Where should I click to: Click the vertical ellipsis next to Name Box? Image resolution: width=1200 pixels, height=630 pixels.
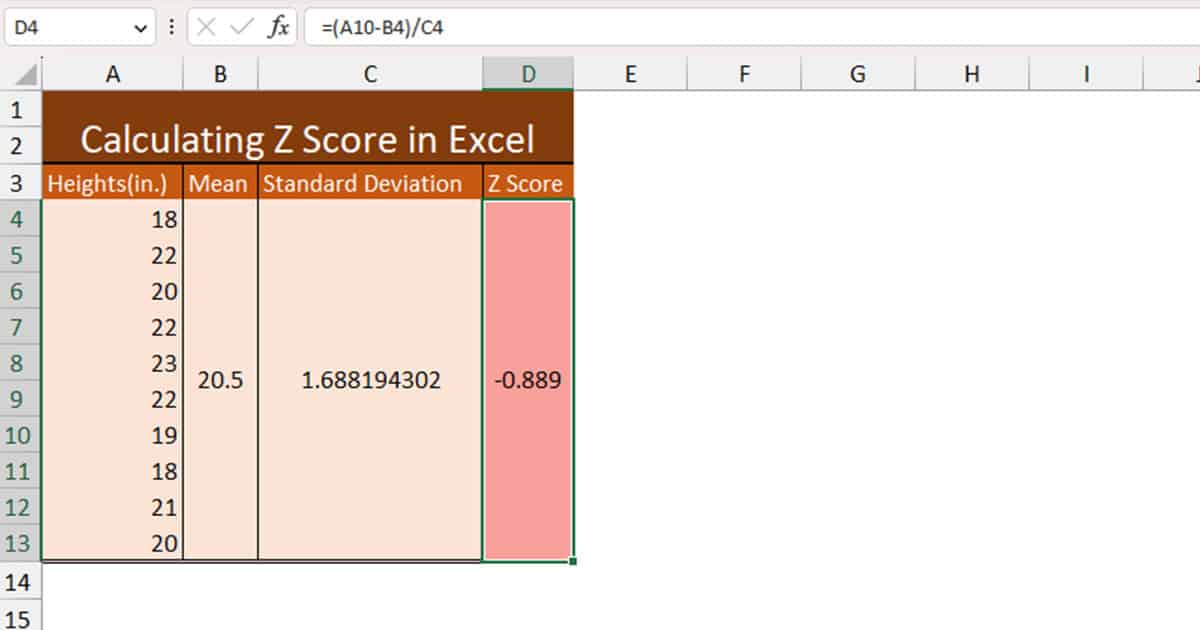point(172,27)
